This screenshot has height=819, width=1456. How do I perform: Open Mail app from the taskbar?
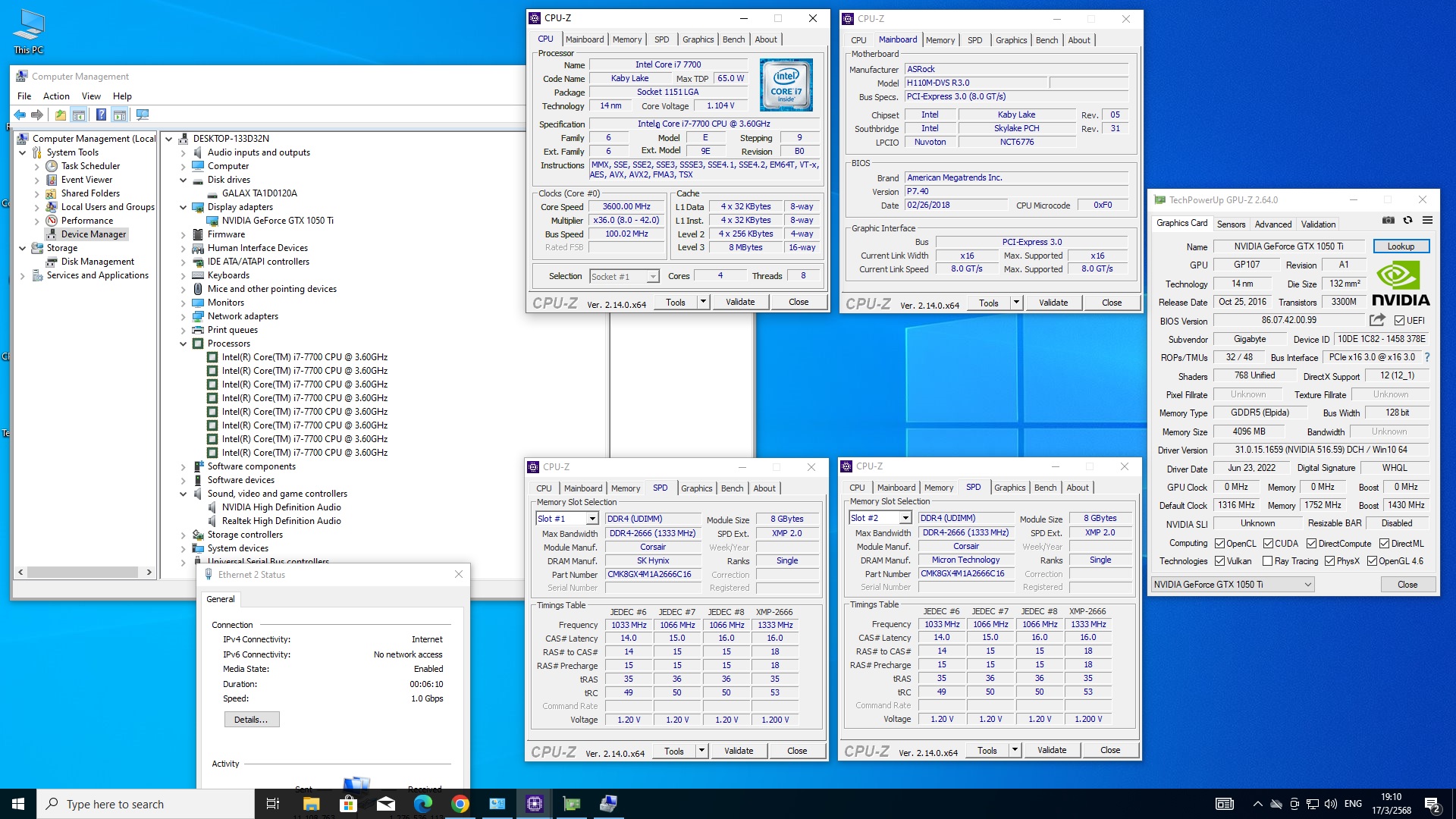pyautogui.click(x=385, y=804)
